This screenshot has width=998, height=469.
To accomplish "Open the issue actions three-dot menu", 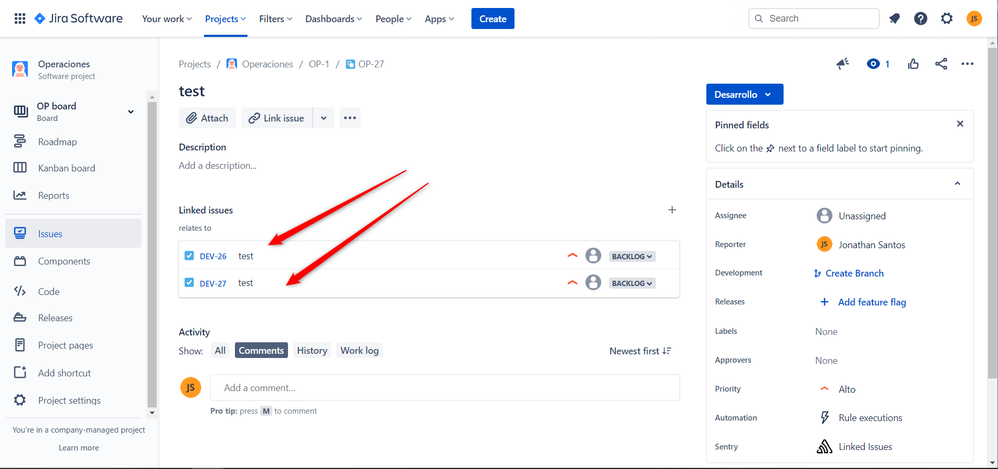I will (x=967, y=64).
